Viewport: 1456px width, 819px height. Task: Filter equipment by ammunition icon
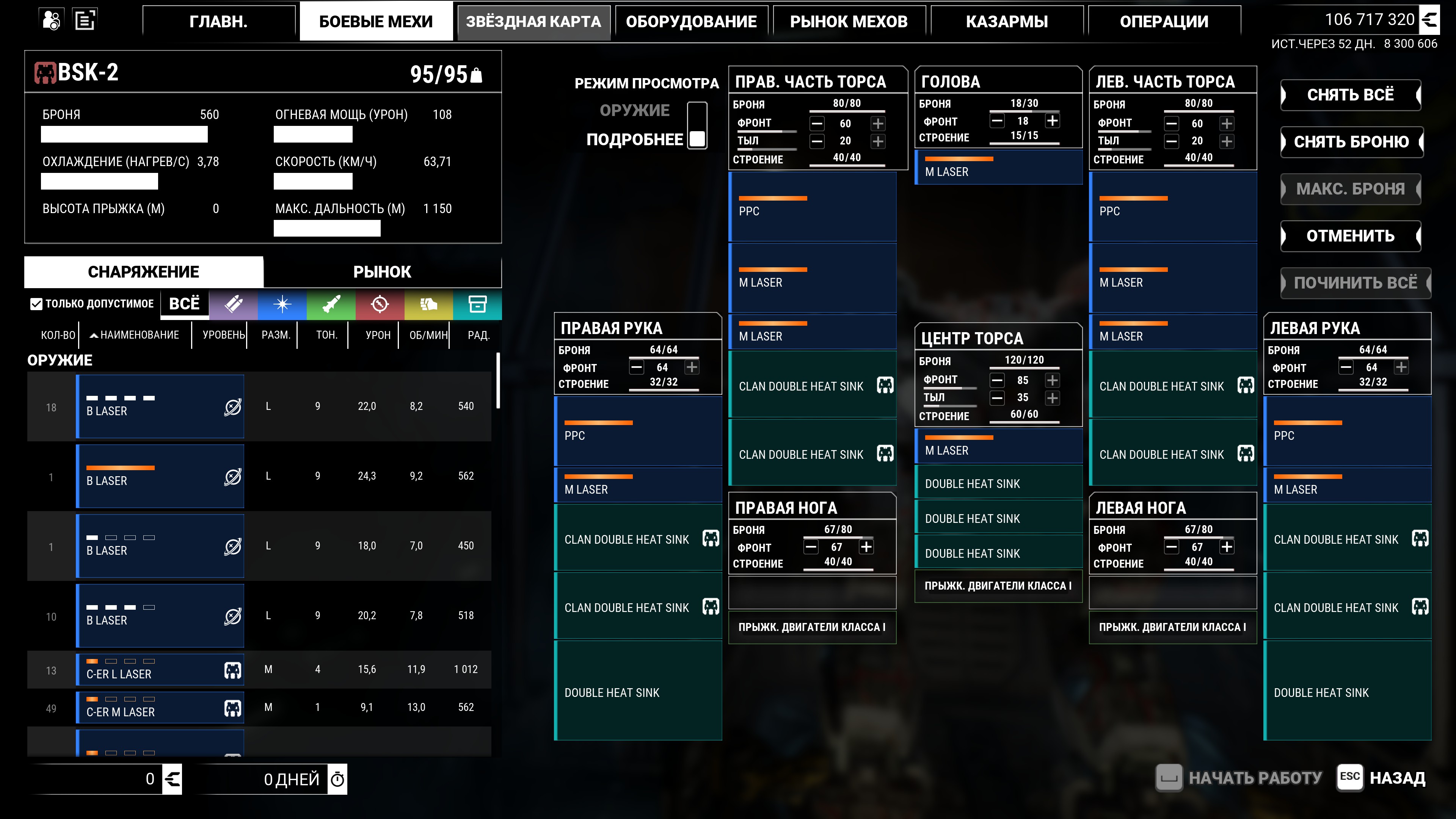pyautogui.click(x=428, y=304)
